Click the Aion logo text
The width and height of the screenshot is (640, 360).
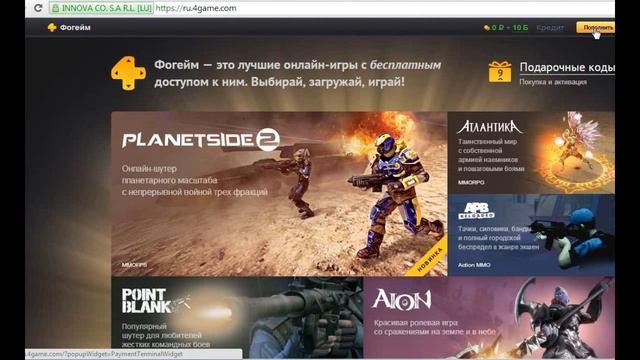(402, 300)
